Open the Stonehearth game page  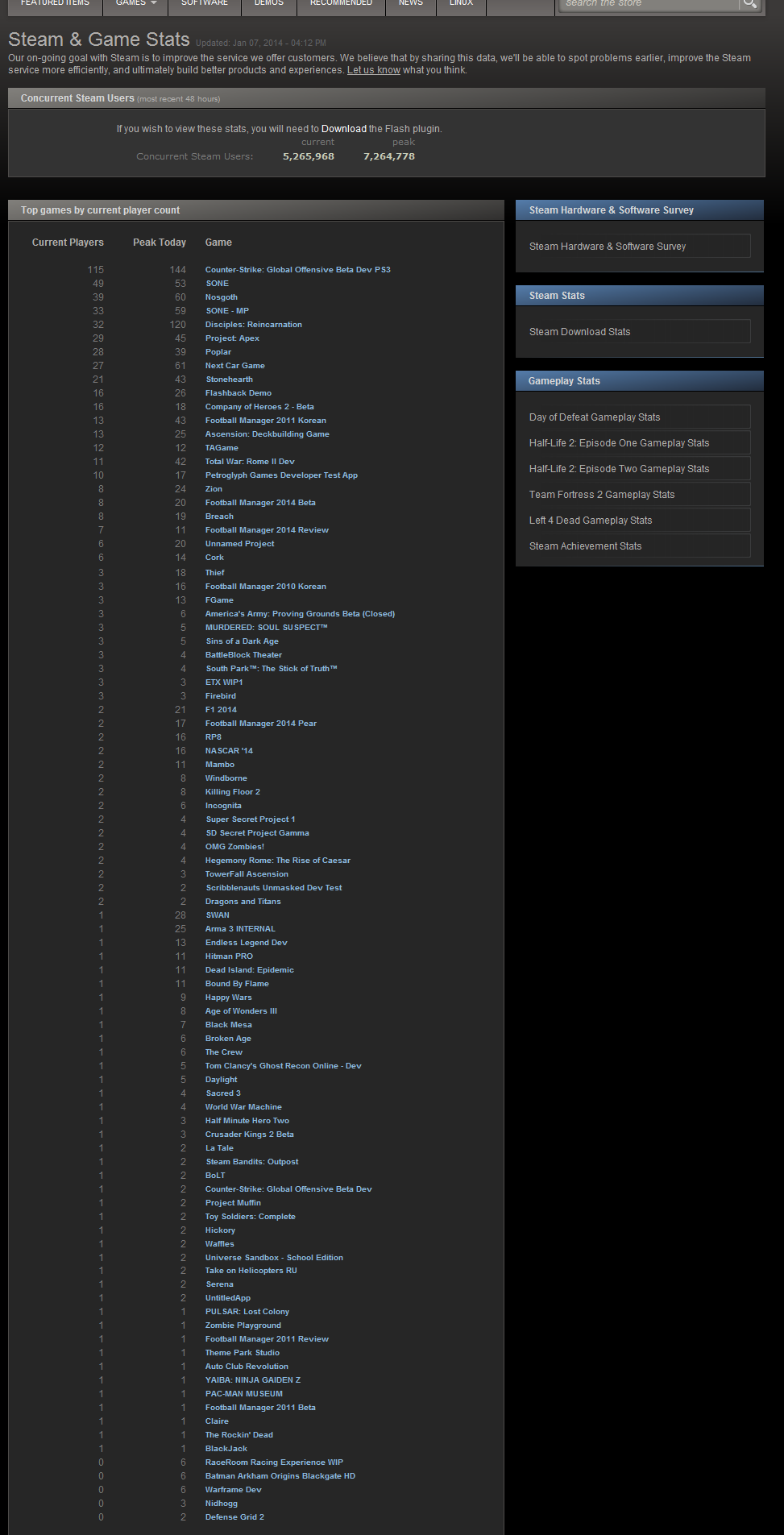coord(229,380)
